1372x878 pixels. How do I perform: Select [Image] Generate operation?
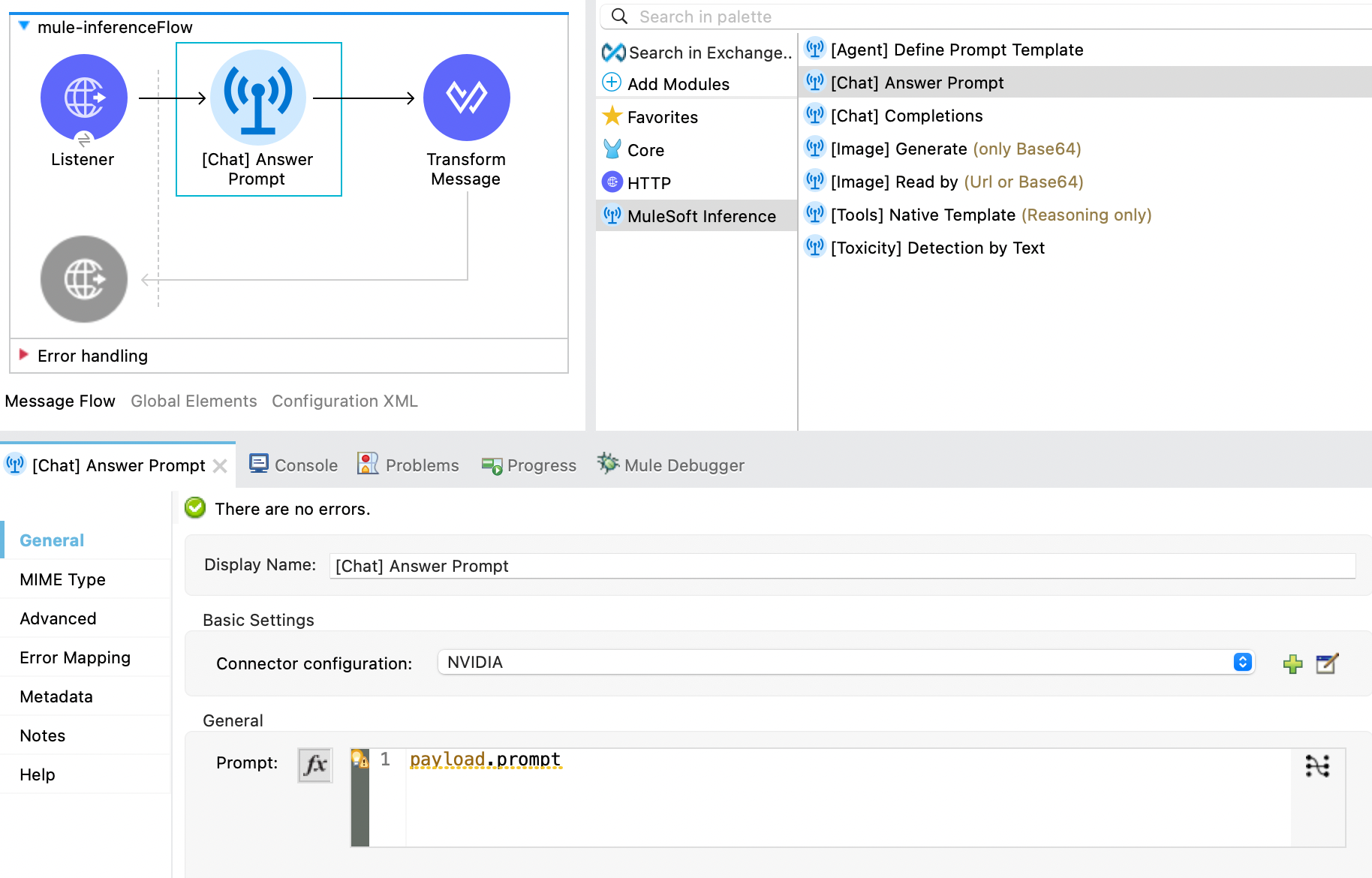click(956, 149)
